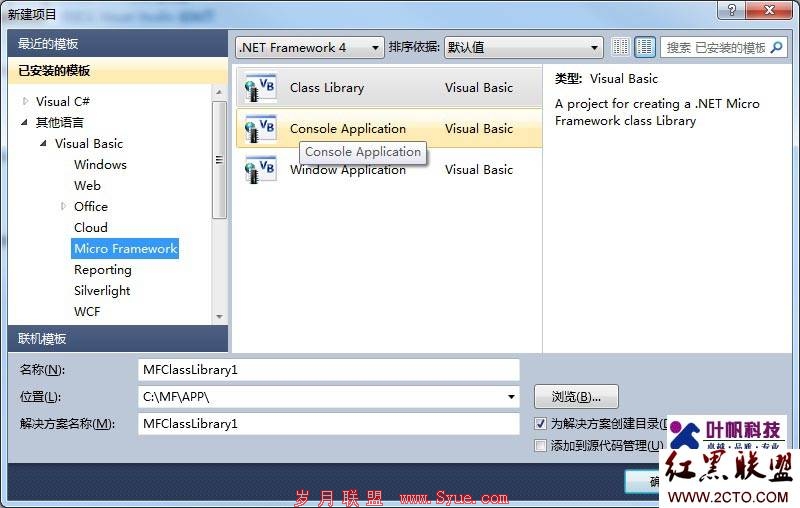This screenshot has height=508, width=800.
Task: Select Micro Framework template category
Action: tap(125, 248)
